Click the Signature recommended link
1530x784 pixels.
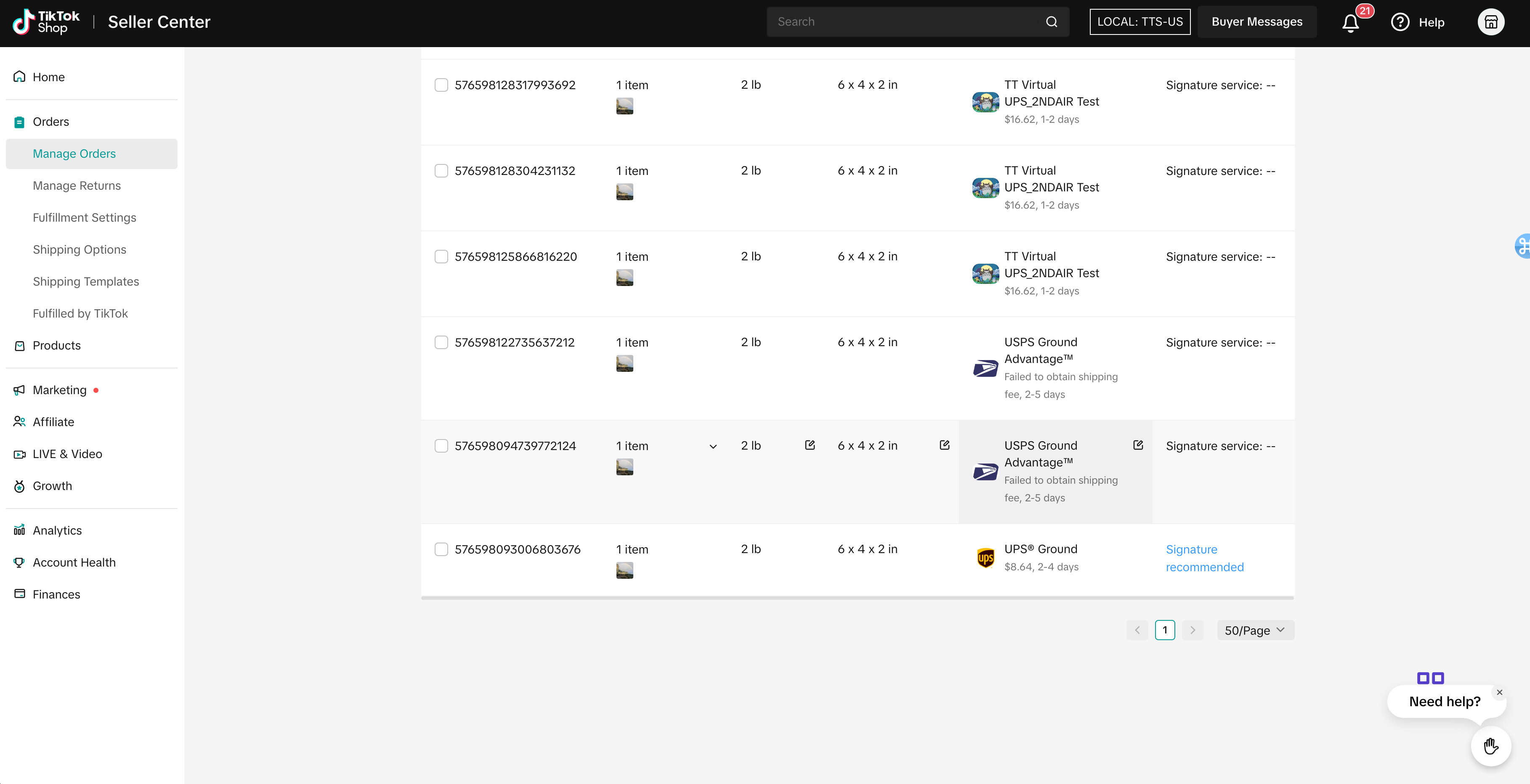click(x=1204, y=558)
